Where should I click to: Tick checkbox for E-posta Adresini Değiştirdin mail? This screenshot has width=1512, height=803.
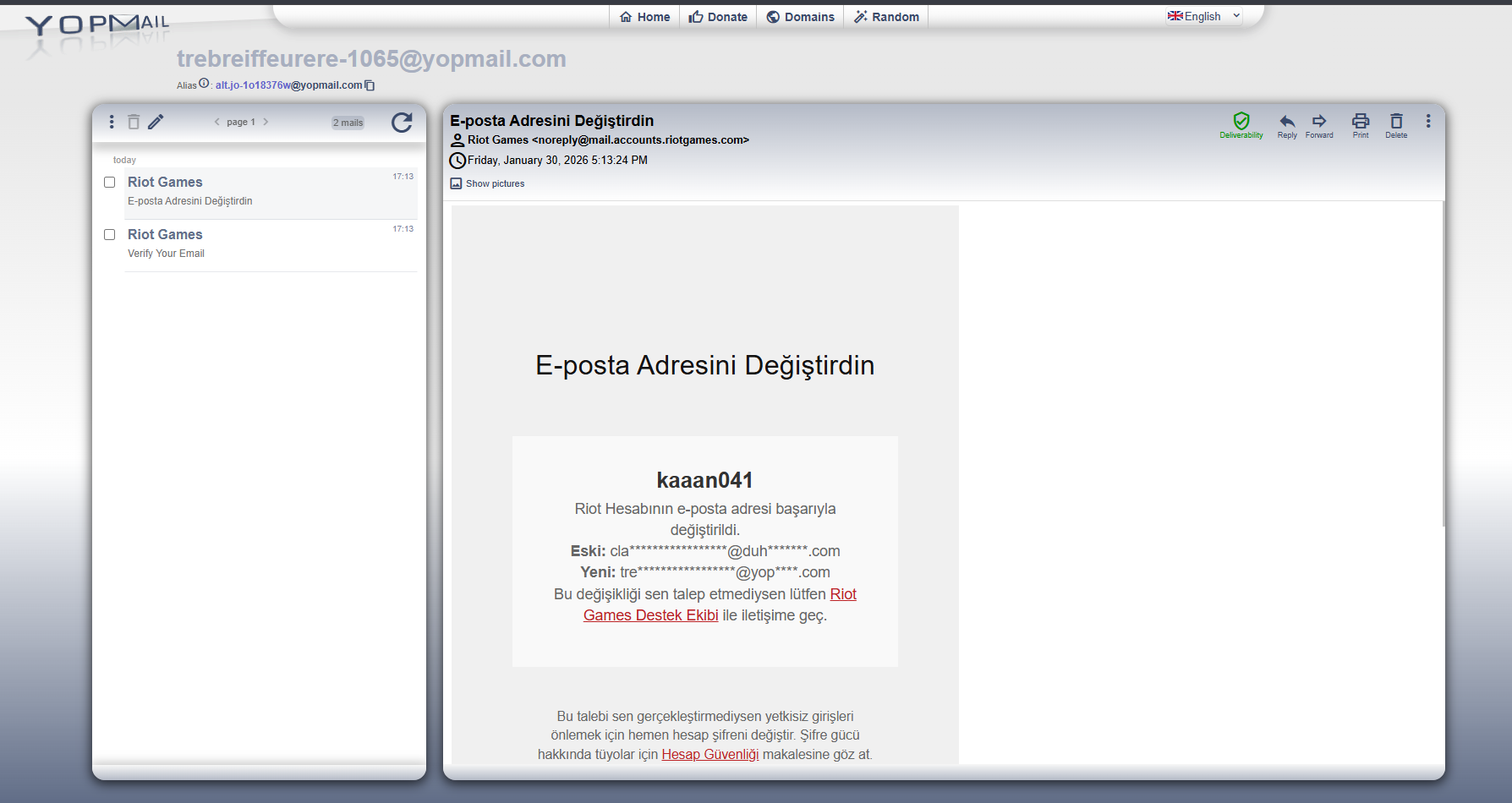click(109, 182)
